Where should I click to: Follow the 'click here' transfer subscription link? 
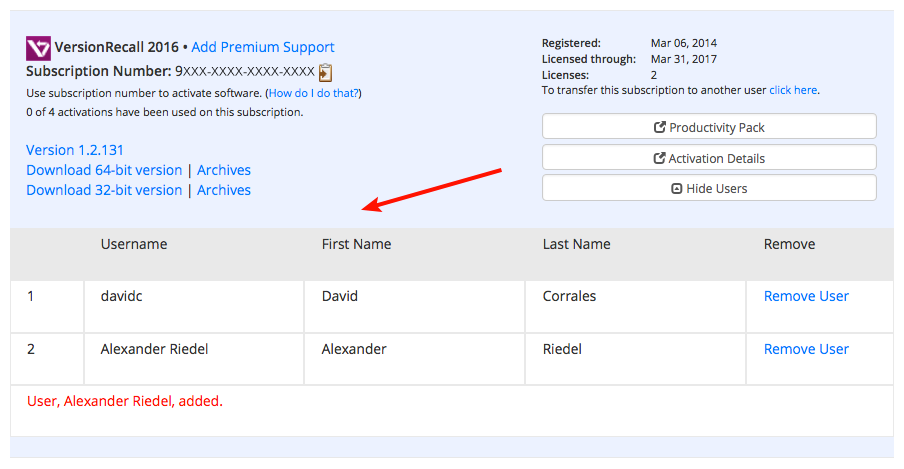[793, 90]
